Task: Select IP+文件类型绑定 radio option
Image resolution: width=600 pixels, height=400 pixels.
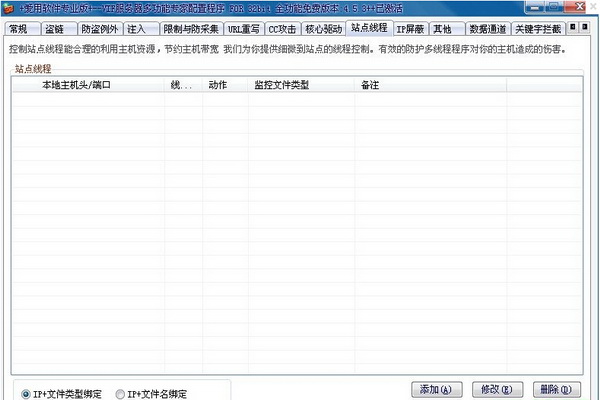Action: (26, 393)
